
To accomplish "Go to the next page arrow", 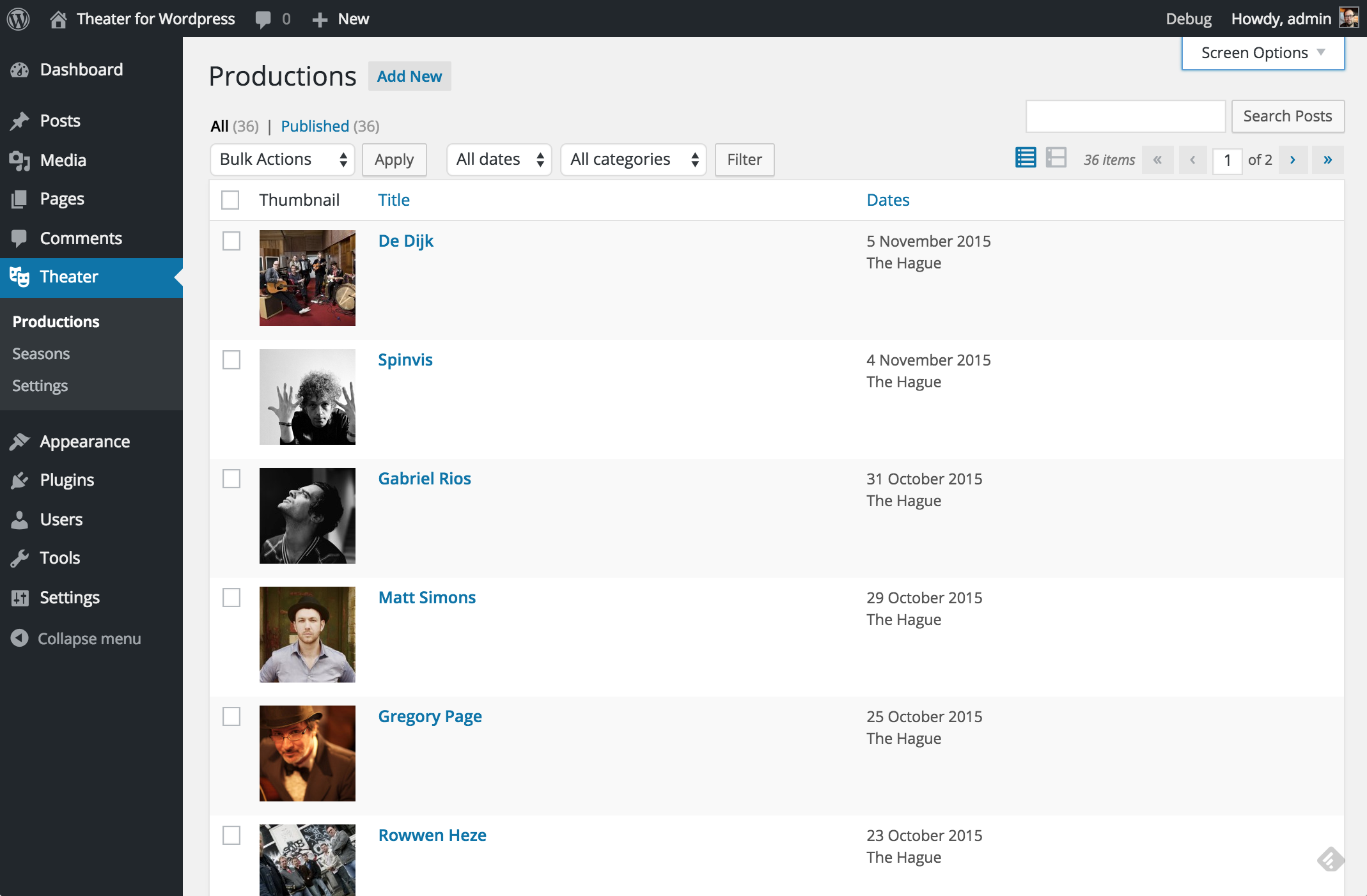I will [x=1293, y=160].
